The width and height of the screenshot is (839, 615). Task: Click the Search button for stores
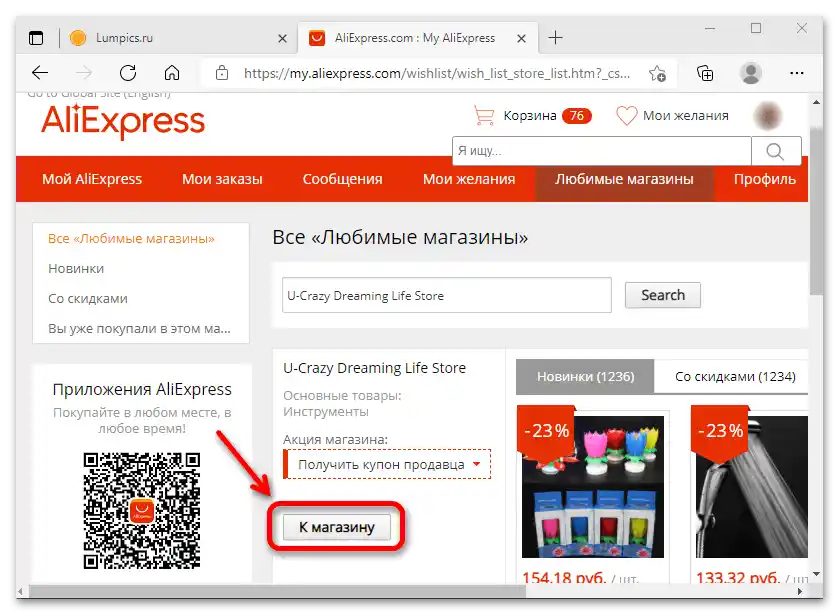(x=663, y=295)
